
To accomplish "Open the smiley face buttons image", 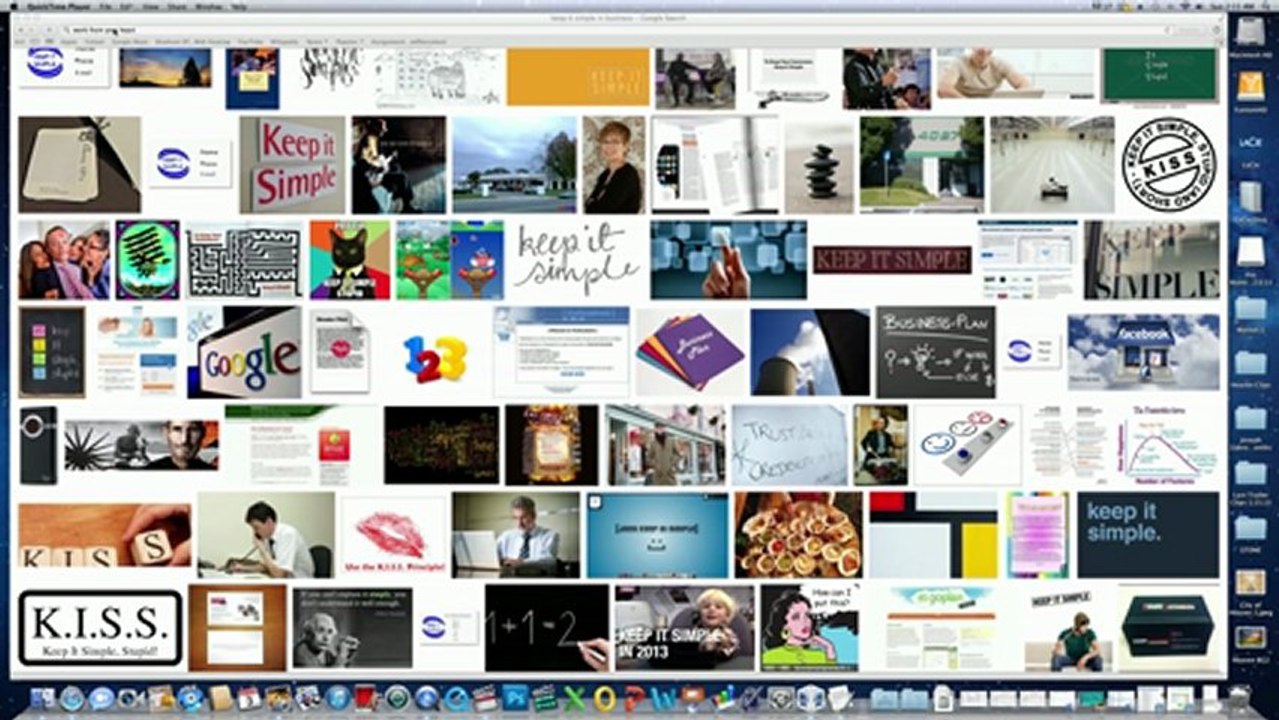I will (x=967, y=445).
